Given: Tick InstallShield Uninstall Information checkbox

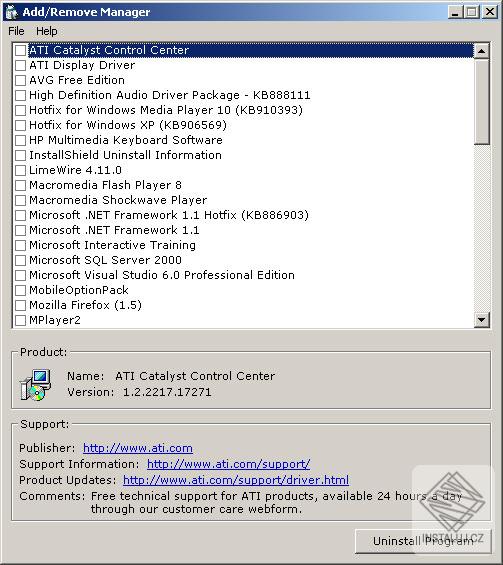Looking at the screenshot, I should click(x=21, y=155).
